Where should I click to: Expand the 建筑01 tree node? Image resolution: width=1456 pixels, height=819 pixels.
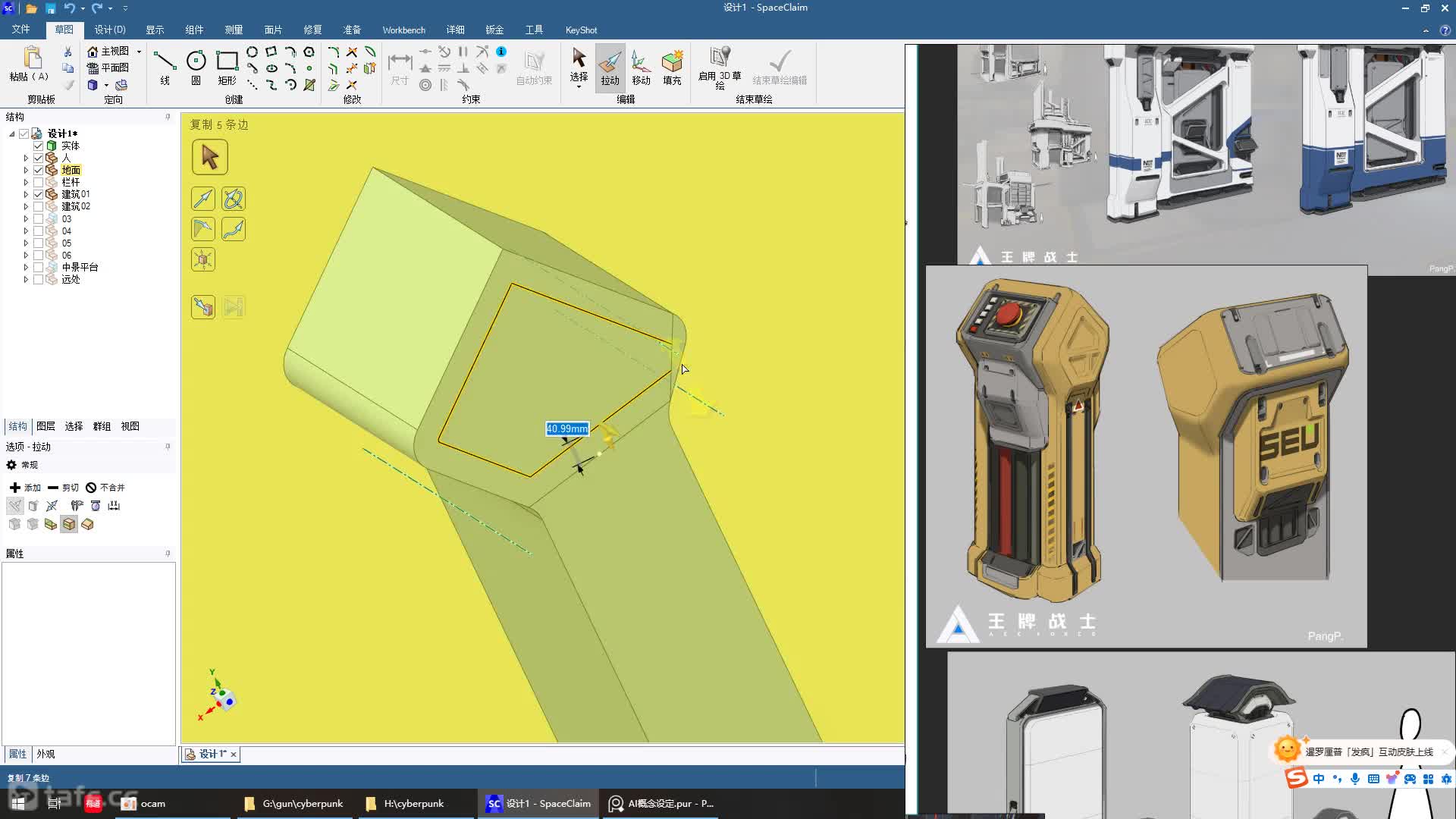pyautogui.click(x=26, y=194)
